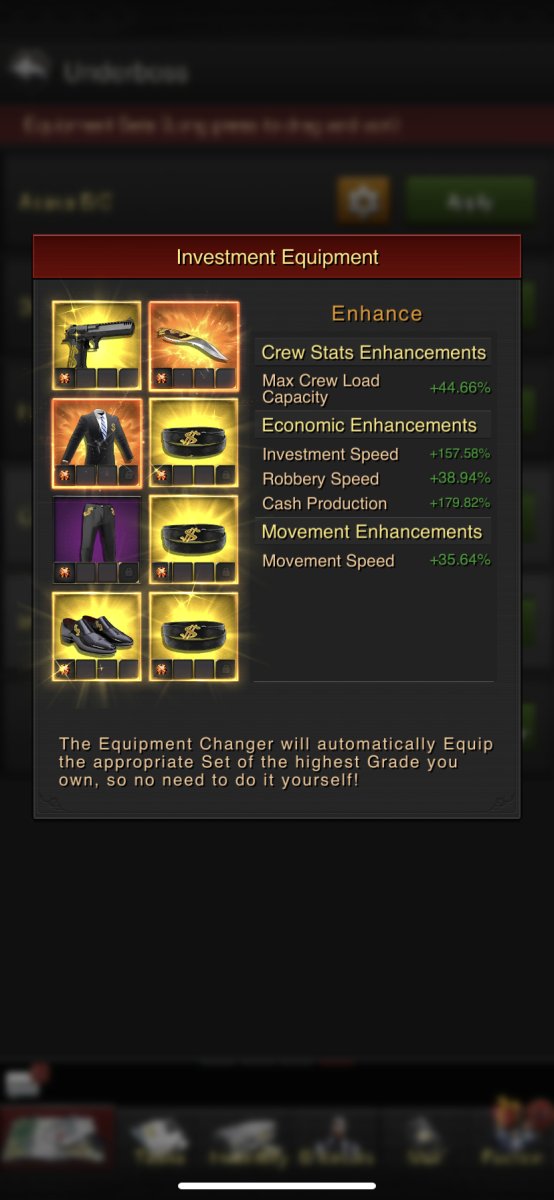Tap the Movement Enhancements header

[x=373, y=532]
